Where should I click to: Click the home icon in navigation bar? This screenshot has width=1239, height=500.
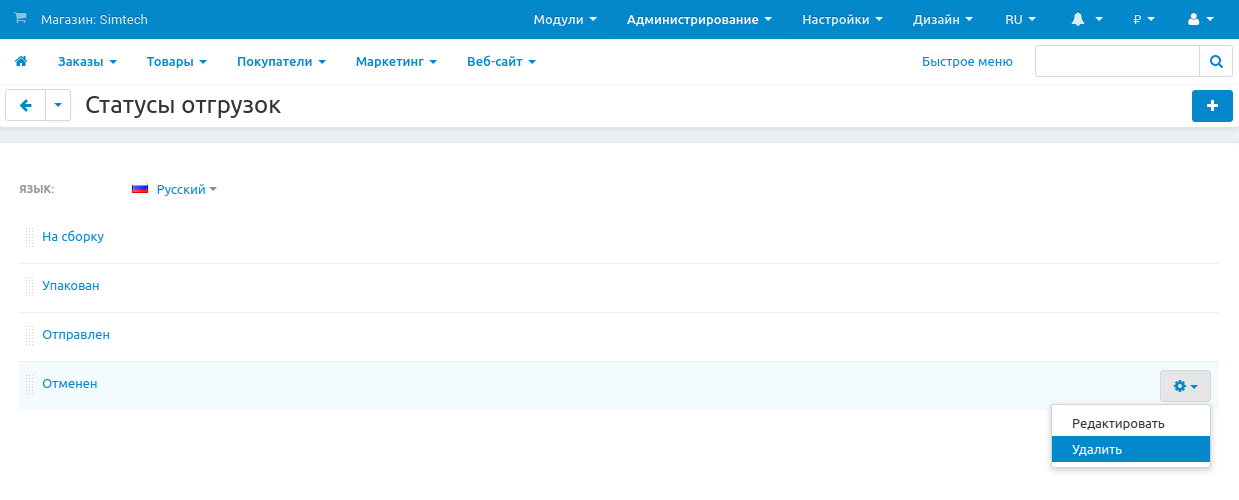click(x=20, y=62)
